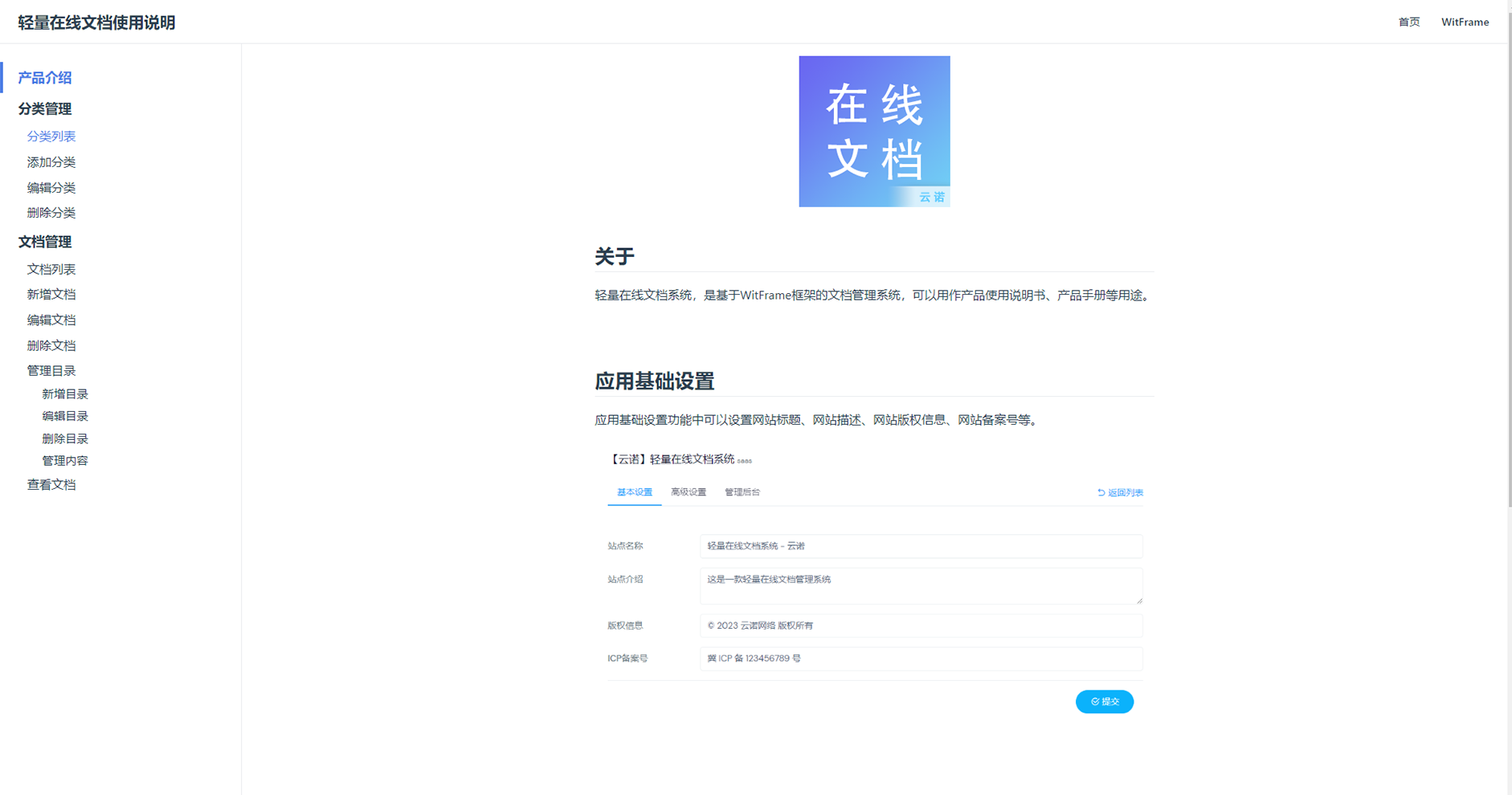
Task: Open the 添加分类 documentation page
Action: tap(51, 161)
